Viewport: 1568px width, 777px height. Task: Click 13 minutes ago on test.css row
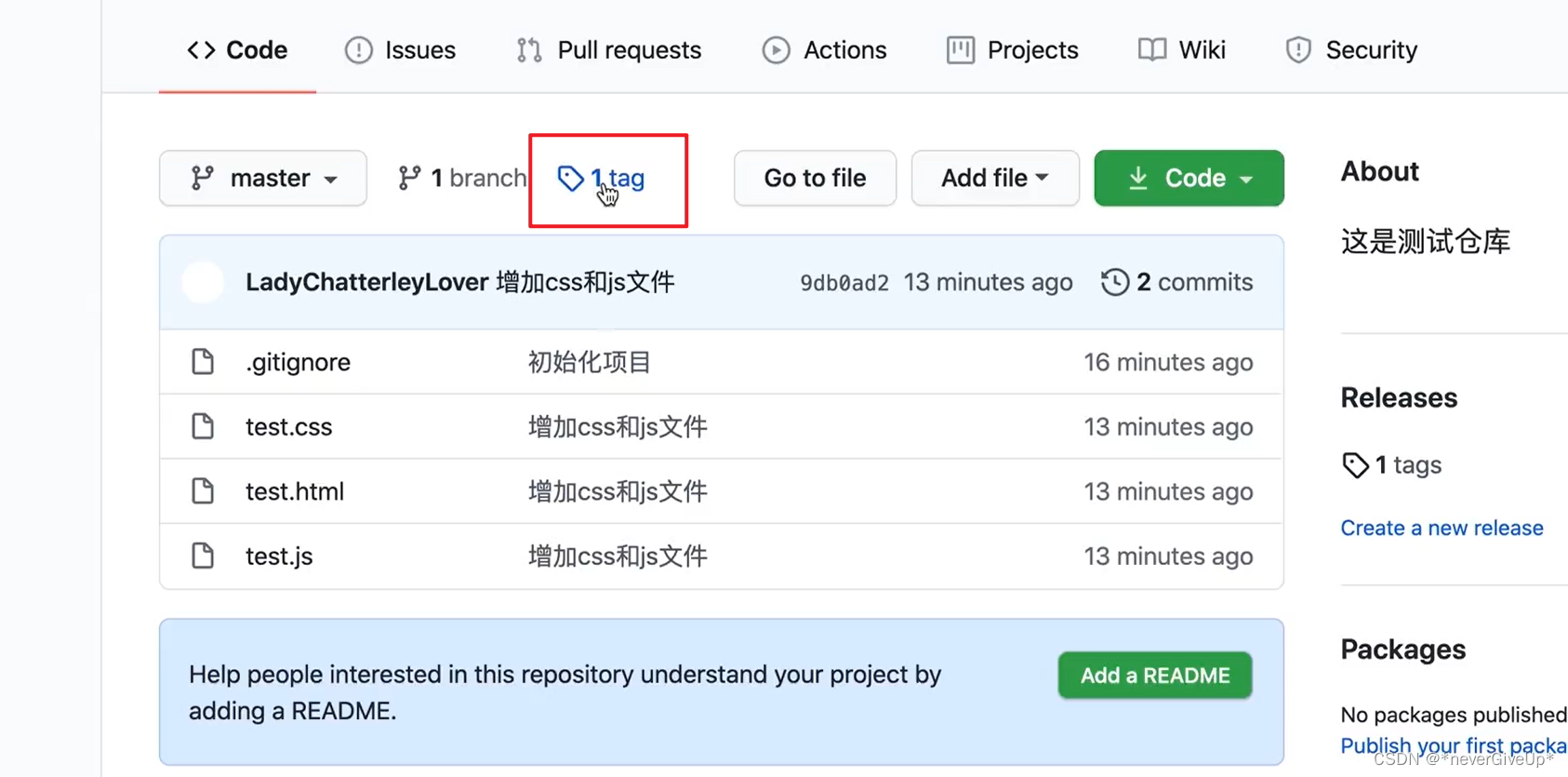point(1168,426)
